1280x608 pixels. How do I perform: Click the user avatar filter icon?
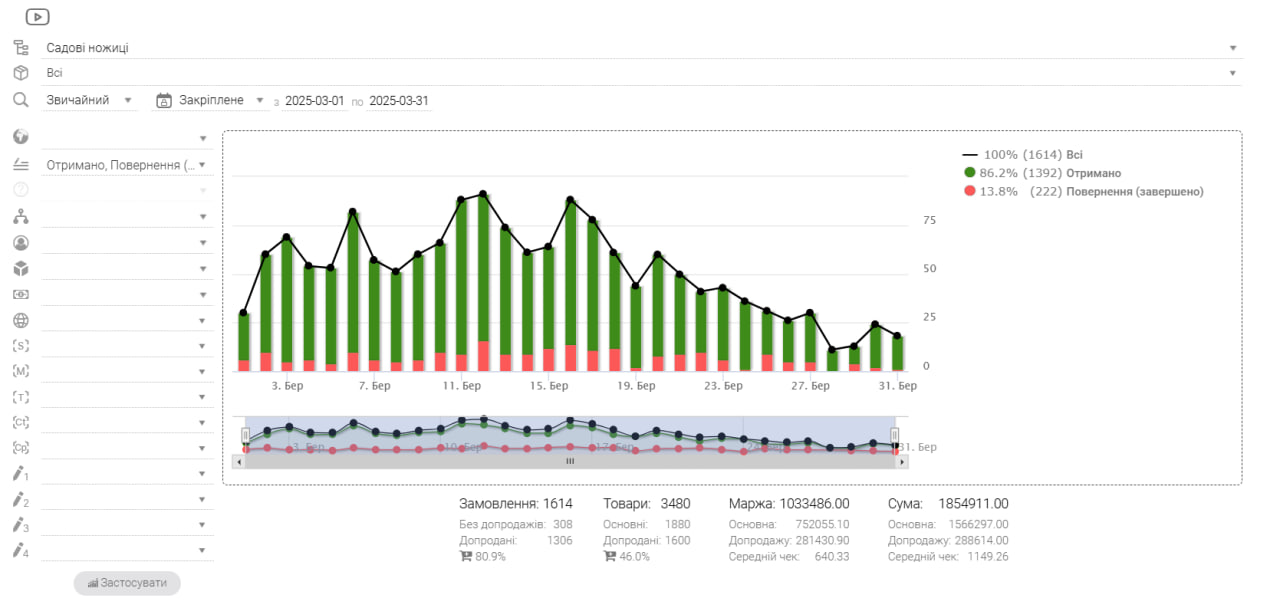[x=21, y=242]
